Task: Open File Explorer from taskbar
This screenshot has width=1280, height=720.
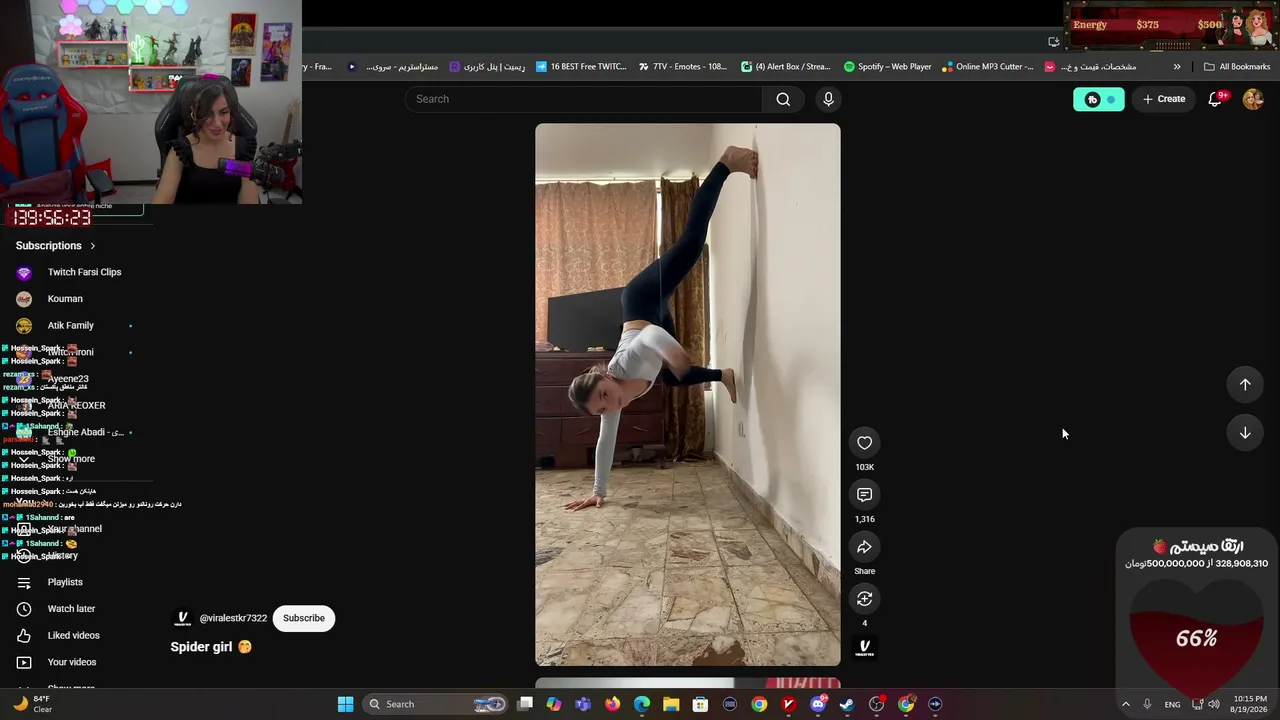Action: click(x=671, y=704)
